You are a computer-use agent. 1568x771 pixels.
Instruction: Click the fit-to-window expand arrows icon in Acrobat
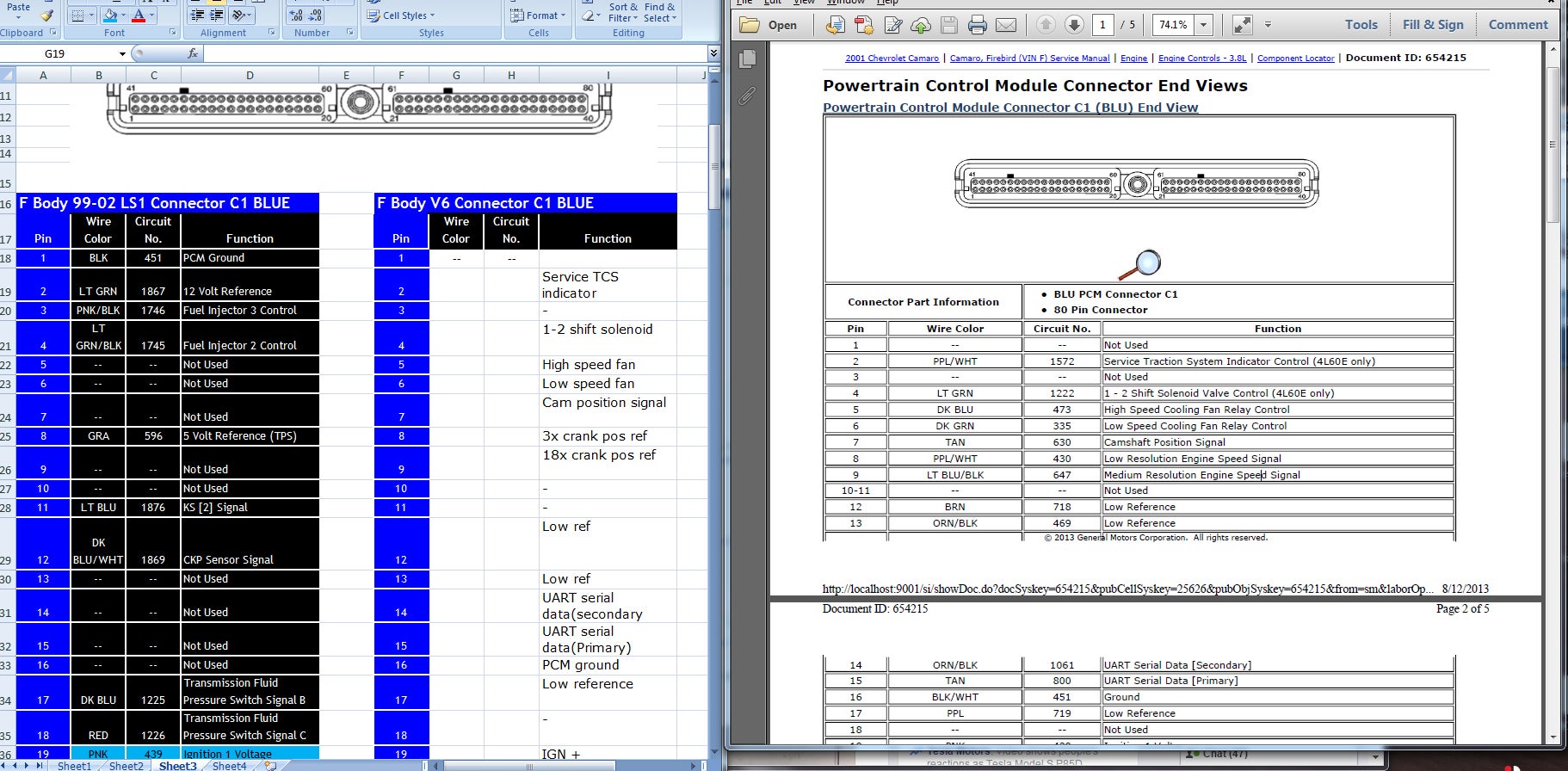[1242, 25]
